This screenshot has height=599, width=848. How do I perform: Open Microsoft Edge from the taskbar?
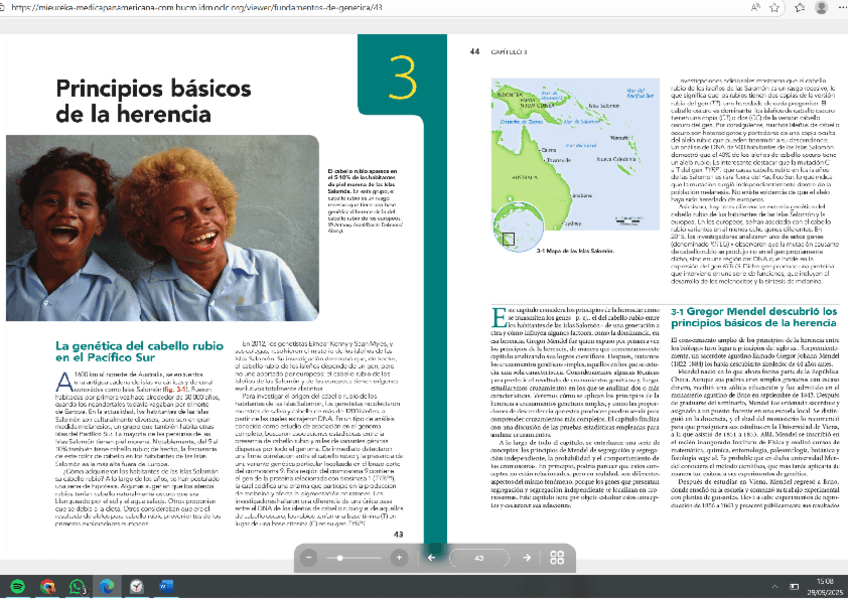[x=105, y=585]
